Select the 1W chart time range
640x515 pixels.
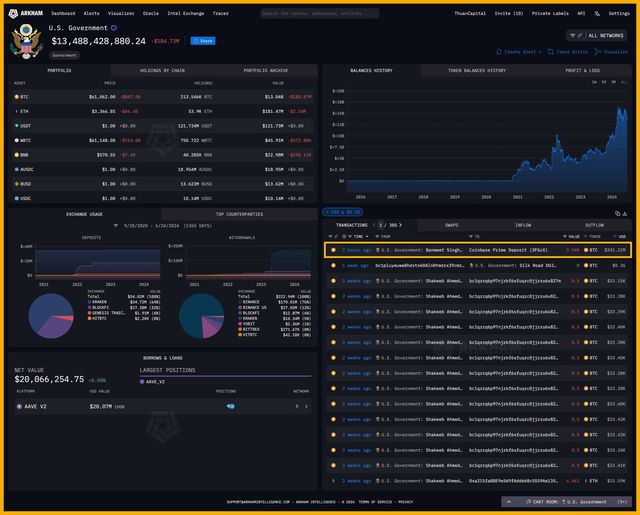pos(594,82)
